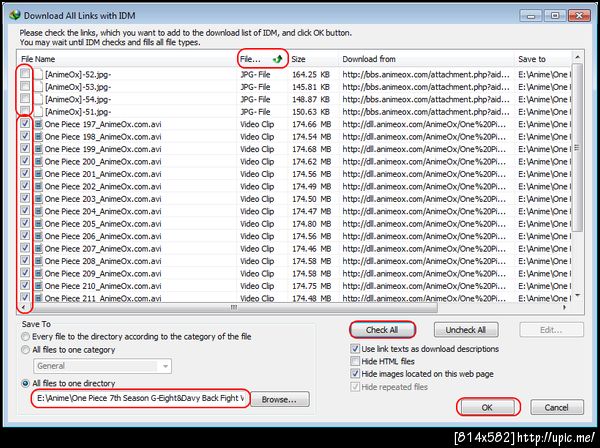600x448 pixels.
Task: Sort by Save to column header
Action: pos(543,59)
